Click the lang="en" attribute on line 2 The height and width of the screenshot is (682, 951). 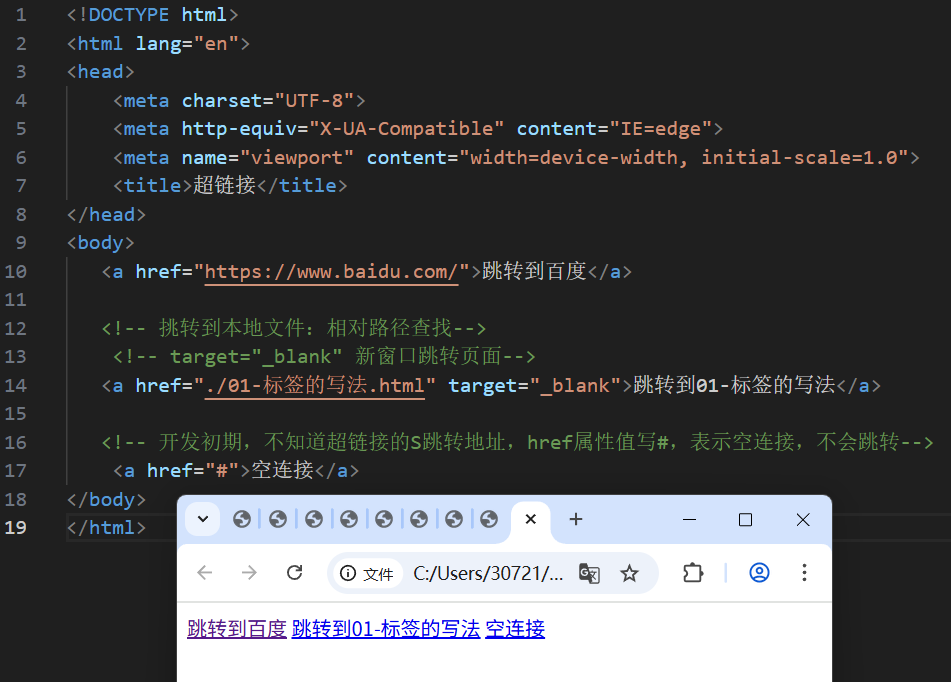point(187,44)
